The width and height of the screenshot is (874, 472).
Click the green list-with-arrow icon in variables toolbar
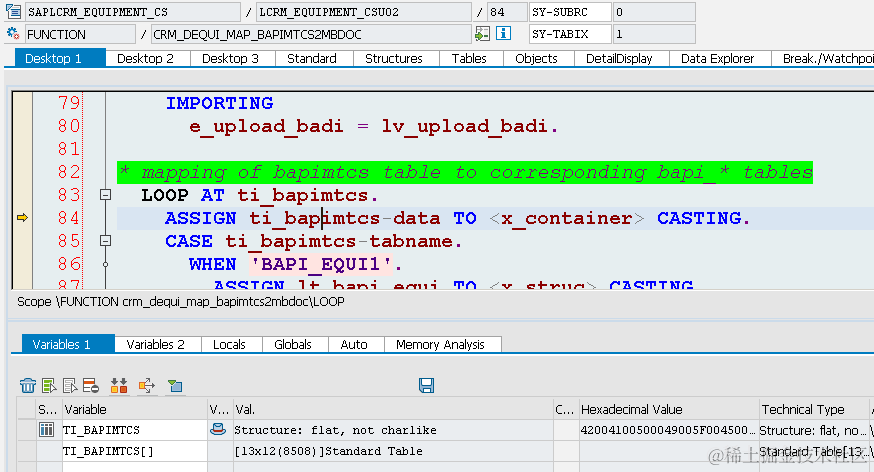[49, 385]
